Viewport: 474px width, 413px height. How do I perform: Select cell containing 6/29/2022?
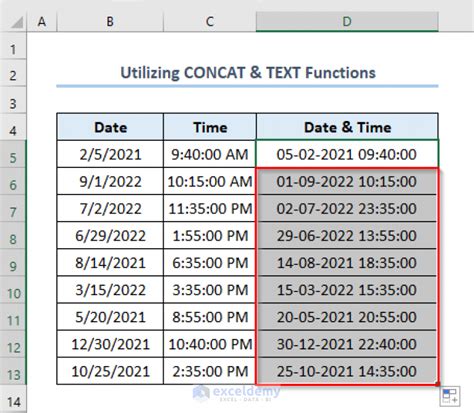point(110,235)
